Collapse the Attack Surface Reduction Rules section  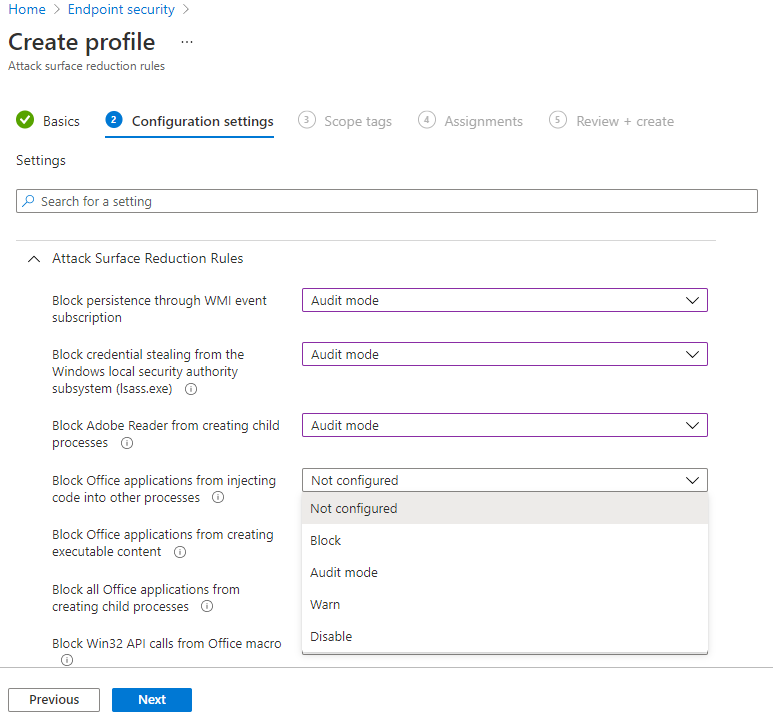point(35,259)
